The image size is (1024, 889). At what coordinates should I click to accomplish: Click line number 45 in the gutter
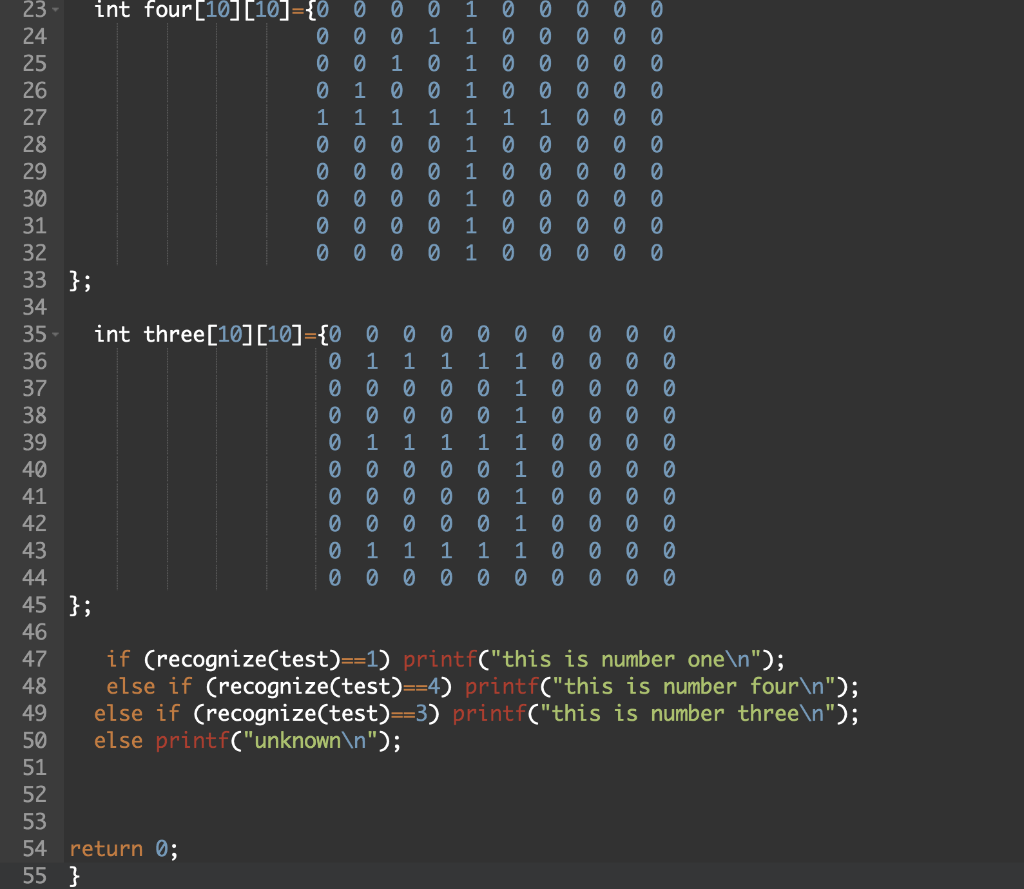(35, 606)
